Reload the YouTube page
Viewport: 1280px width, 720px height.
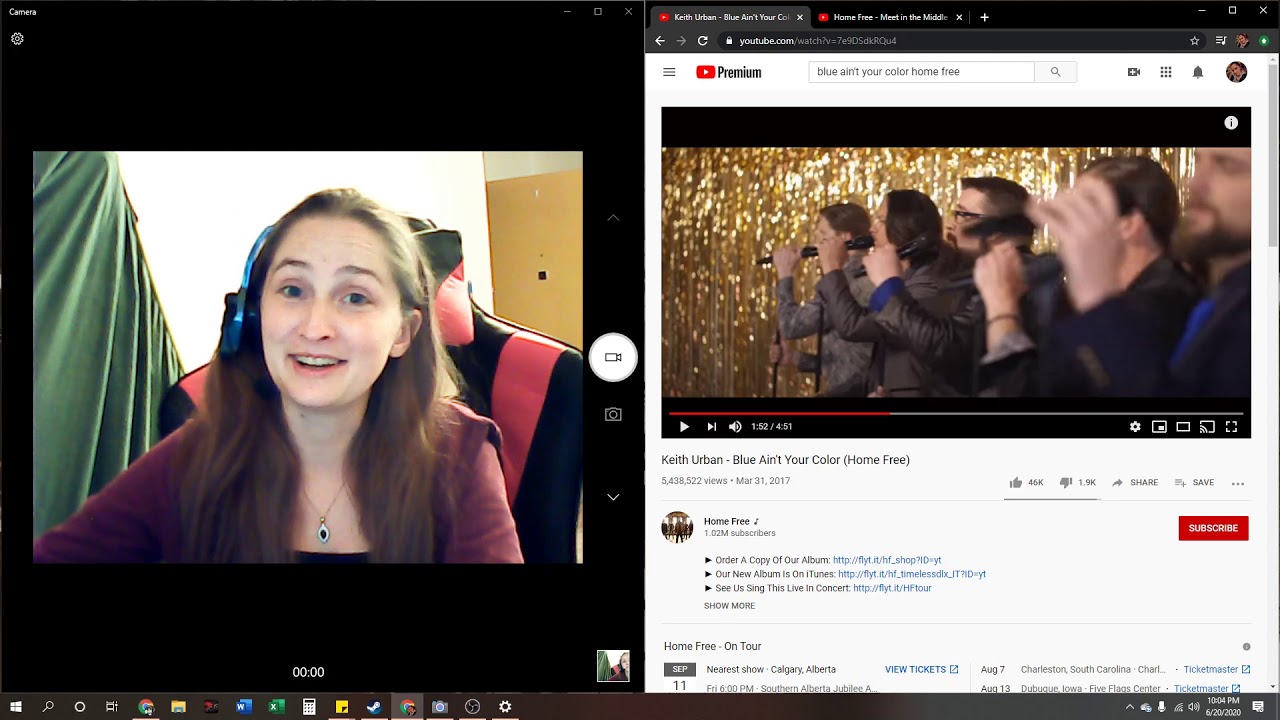[x=703, y=41]
